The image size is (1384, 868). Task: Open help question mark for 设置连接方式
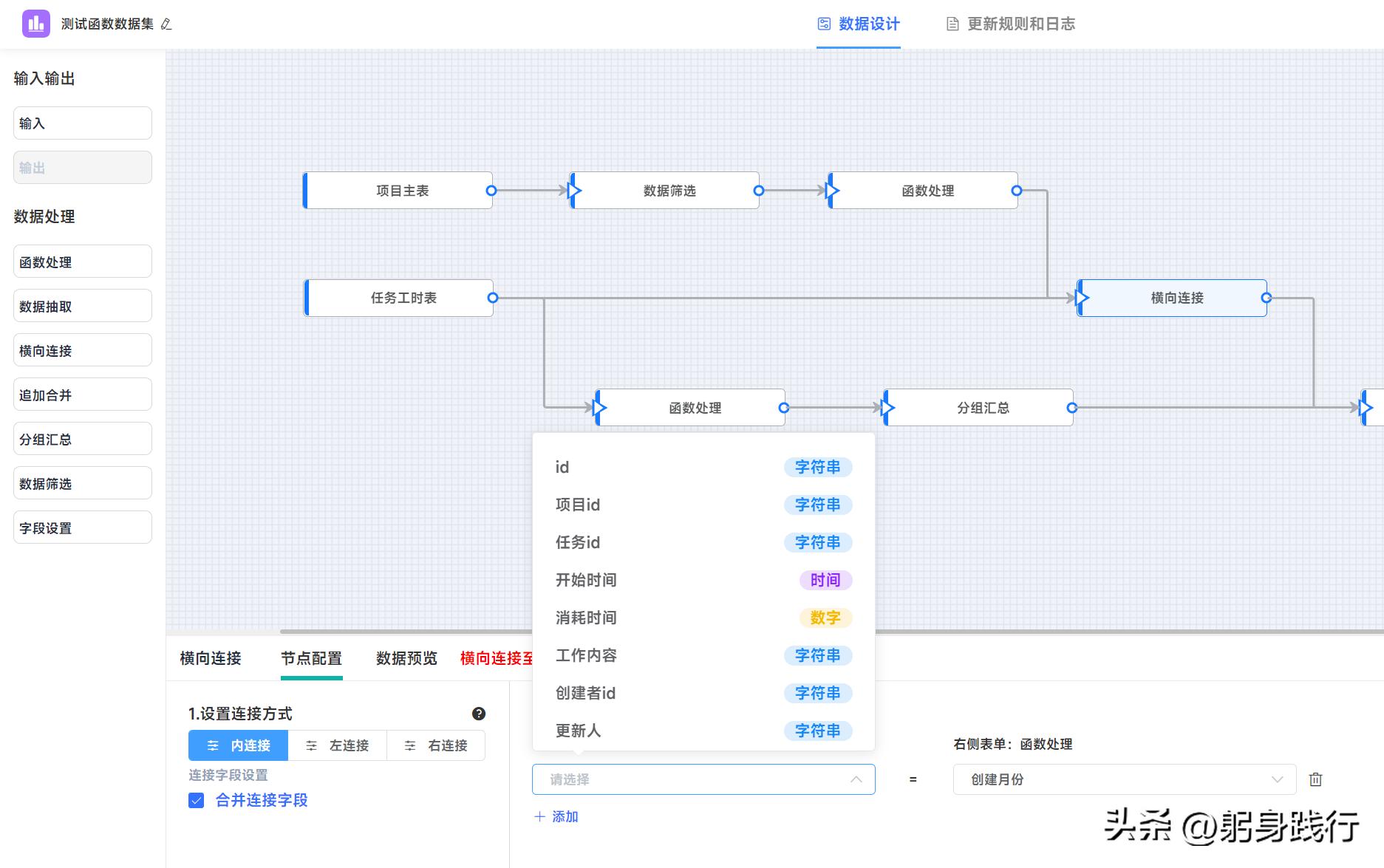point(479,714)
